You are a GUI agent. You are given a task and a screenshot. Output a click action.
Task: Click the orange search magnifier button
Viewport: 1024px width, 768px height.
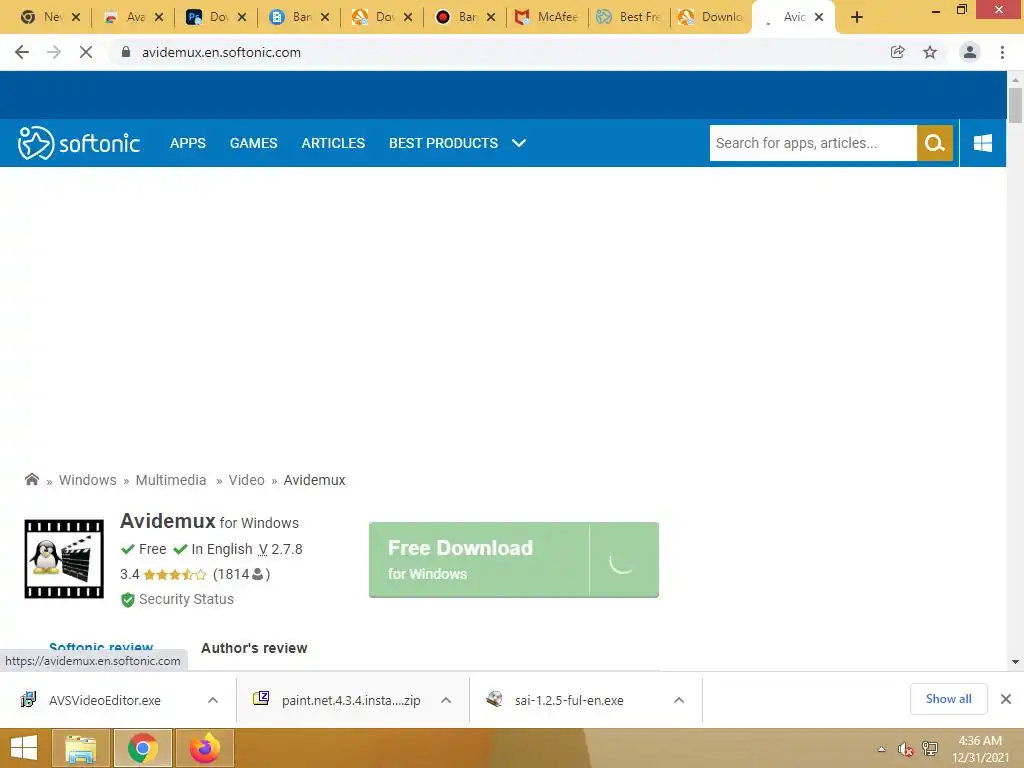(935, 143)
